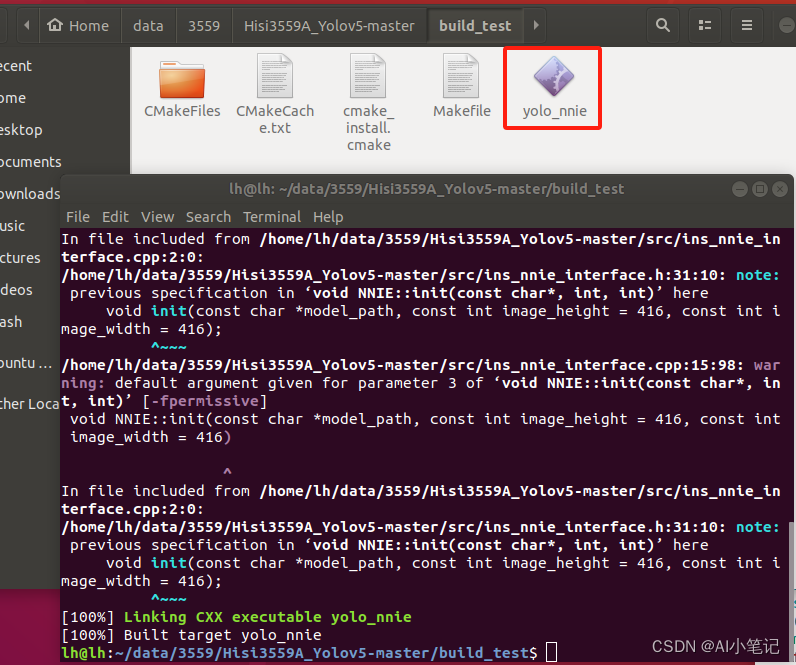Click the terminal scrollbar thumb
Image resolution: width=796 pixels, height=665 pixels.
[791, 592]
